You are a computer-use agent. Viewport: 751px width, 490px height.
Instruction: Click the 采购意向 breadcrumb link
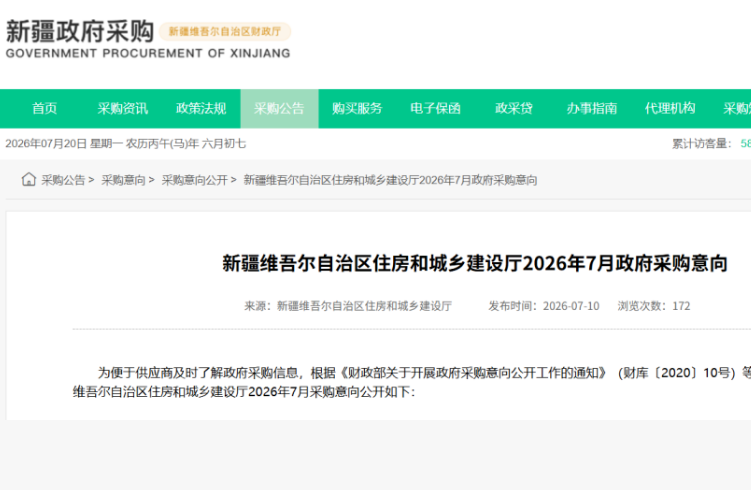tap(124, 180)
